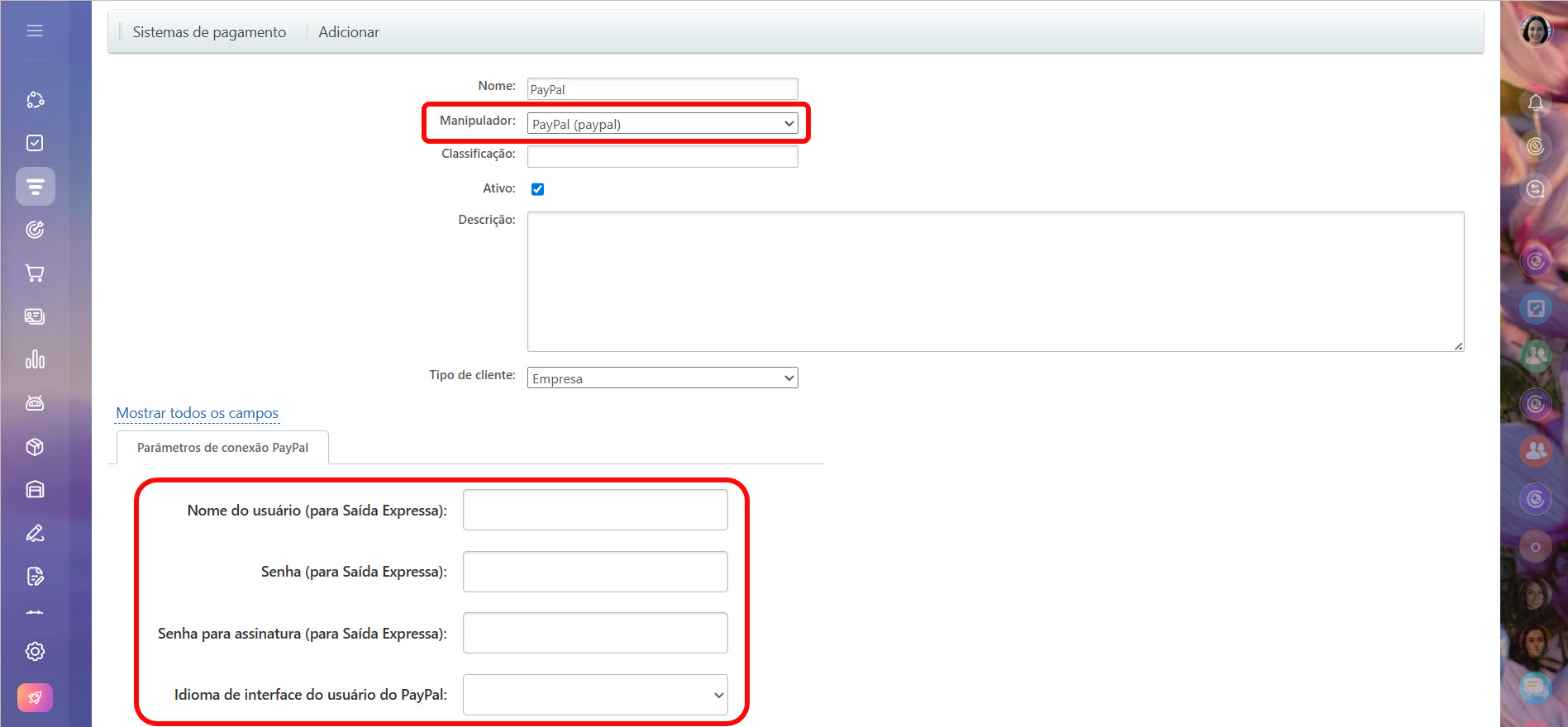The height and width of the screenshot is (727, 1568).
Task: Focus the Senha para assinatura field
Action: (x=595, y=633)
